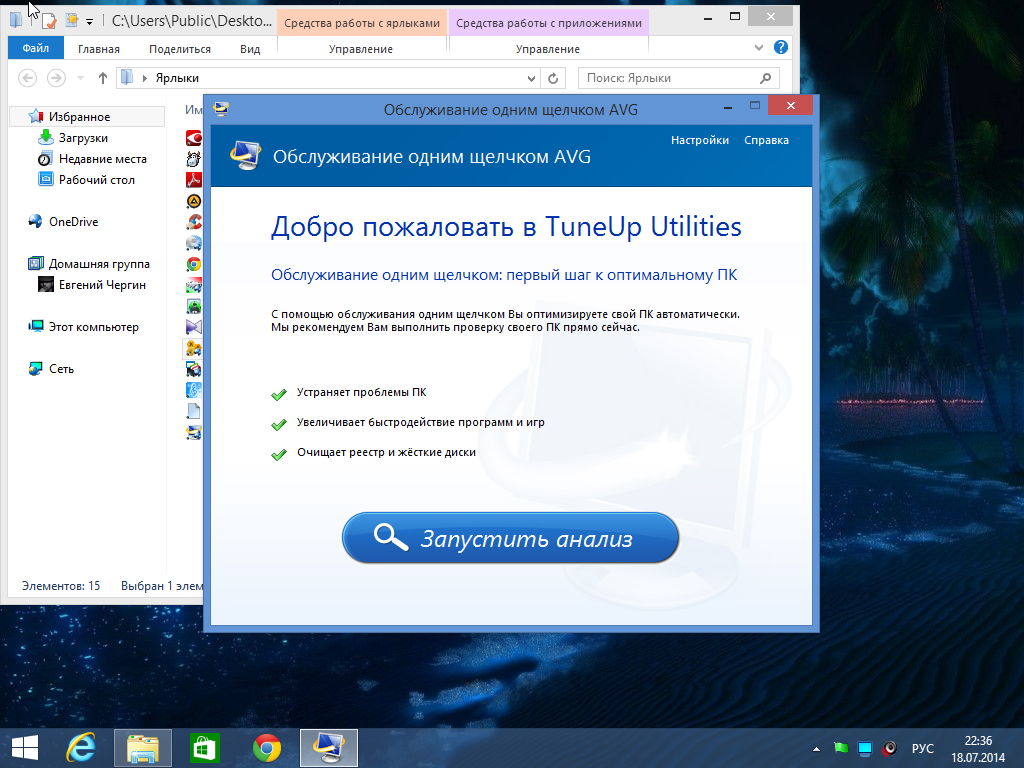Click the Properties icon in Explorer quick access toolbar
Image resolution: width=1024 pixels, height=768 pixels.
(48, 21)
